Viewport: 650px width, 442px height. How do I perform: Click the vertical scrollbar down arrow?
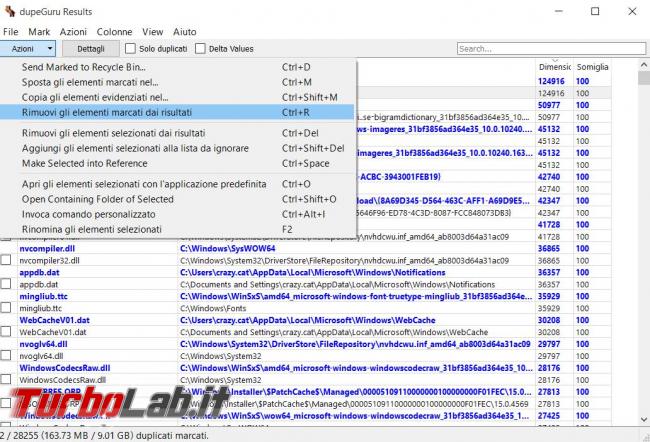(644, 420)
